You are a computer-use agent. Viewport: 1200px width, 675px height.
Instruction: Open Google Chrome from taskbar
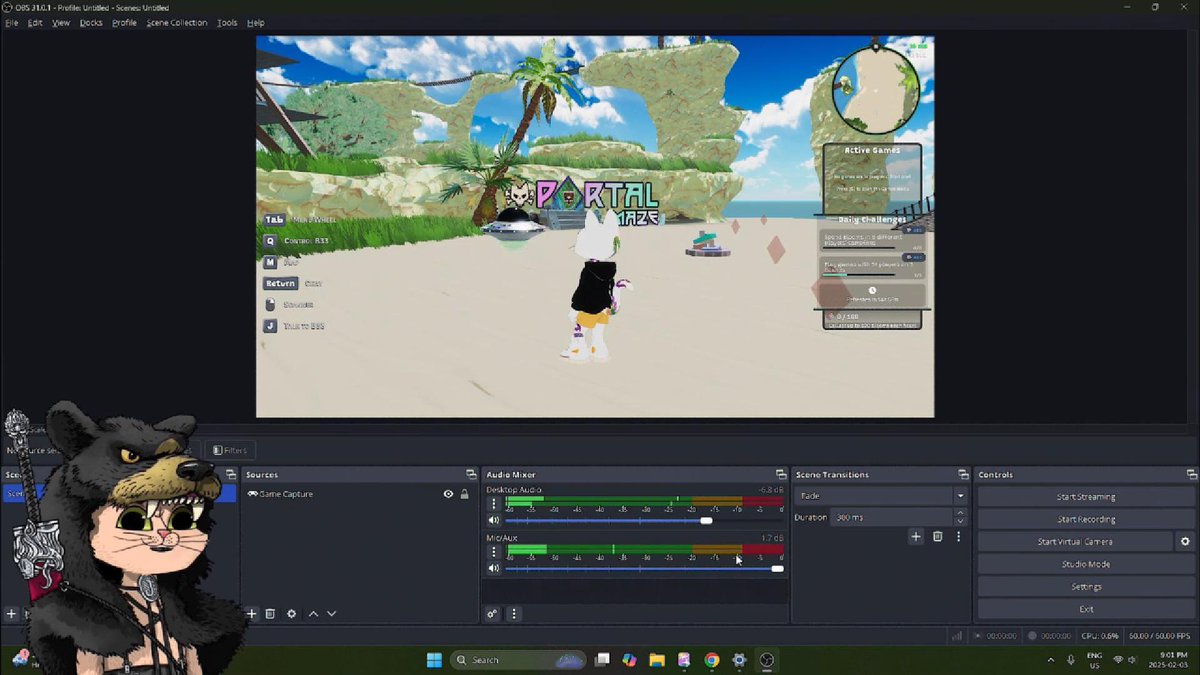point(711,660)
